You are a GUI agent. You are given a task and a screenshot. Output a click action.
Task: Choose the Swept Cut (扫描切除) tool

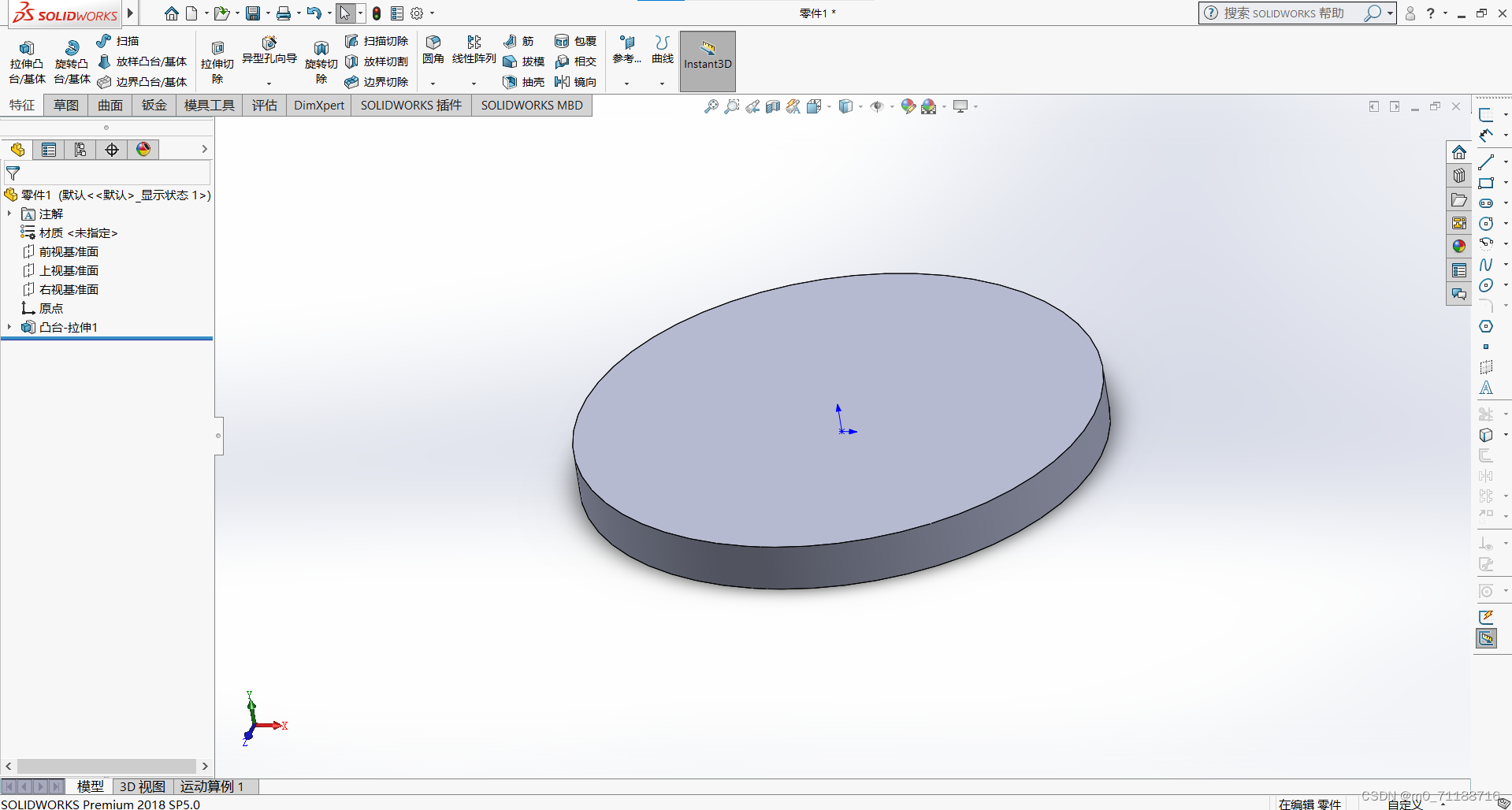[377, 41]
